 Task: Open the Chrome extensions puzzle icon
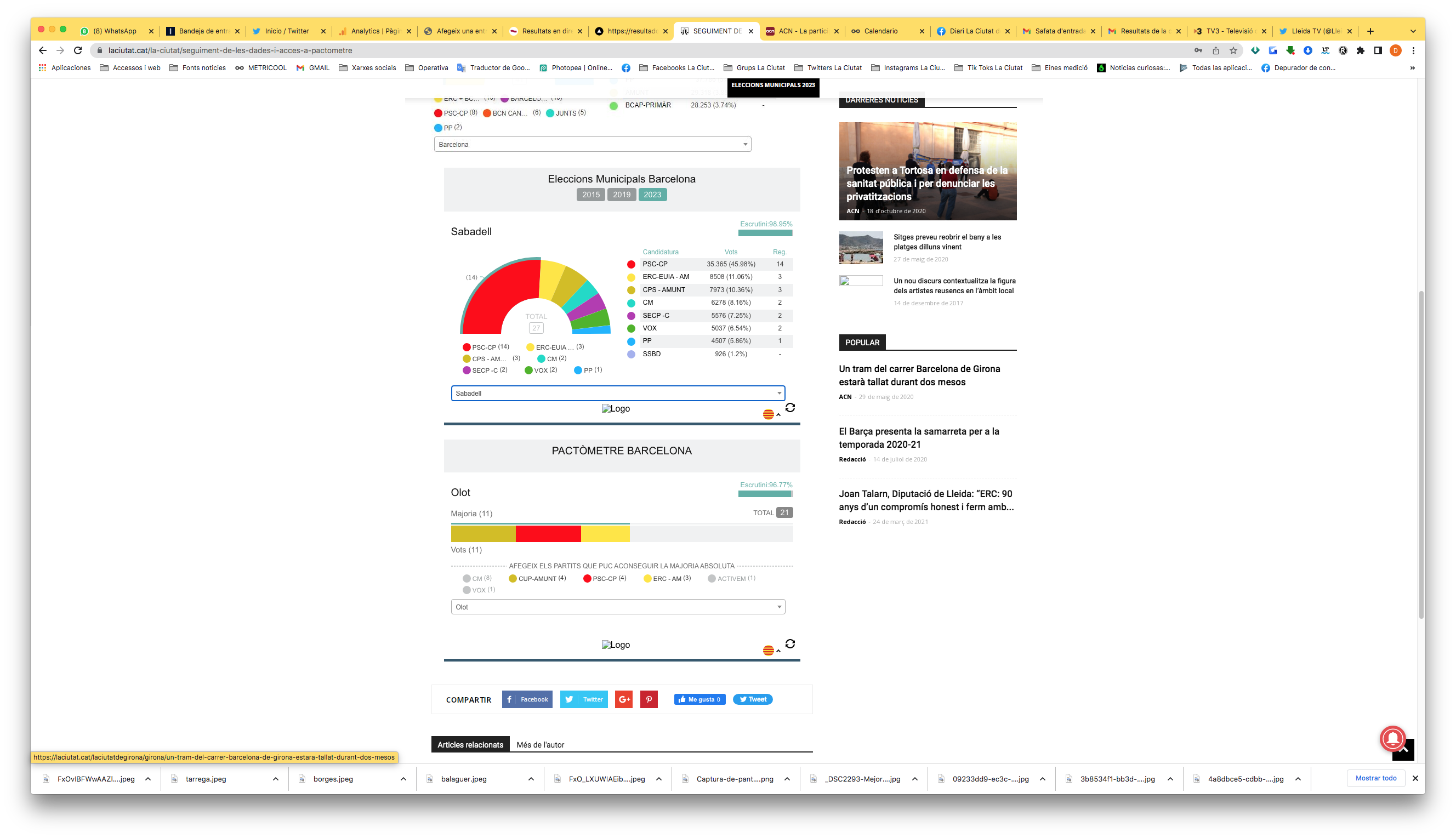[x=1361, y=50]
